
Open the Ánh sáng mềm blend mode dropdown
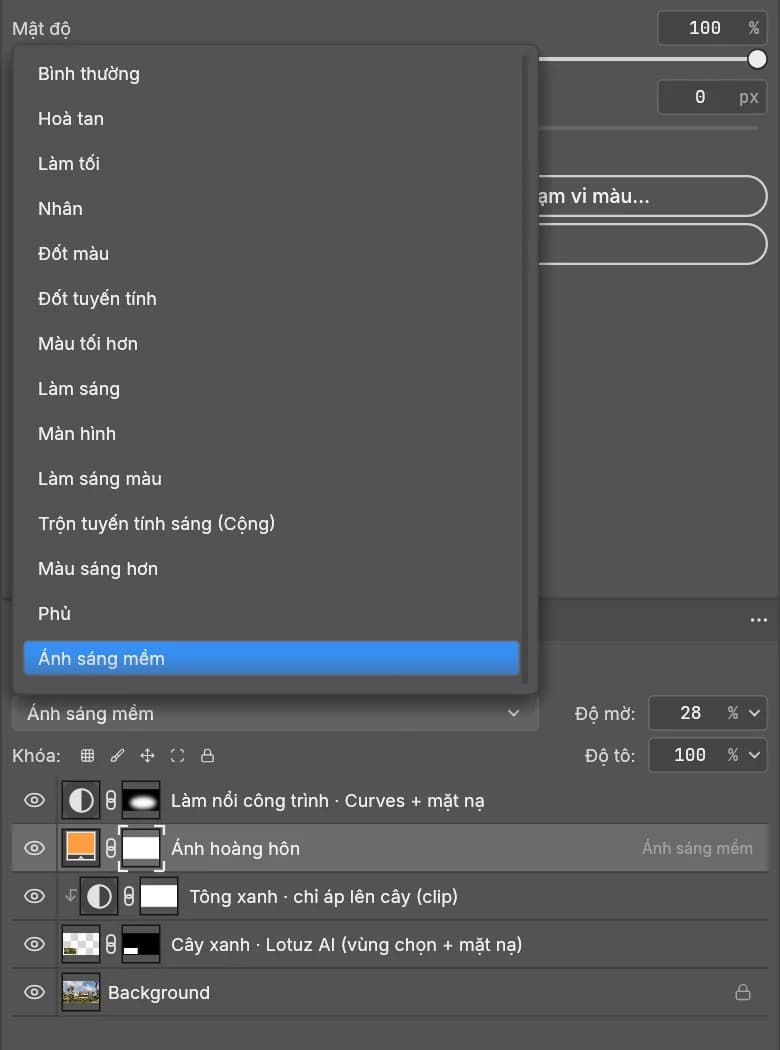pyautogui.click(x=275, y=714)
